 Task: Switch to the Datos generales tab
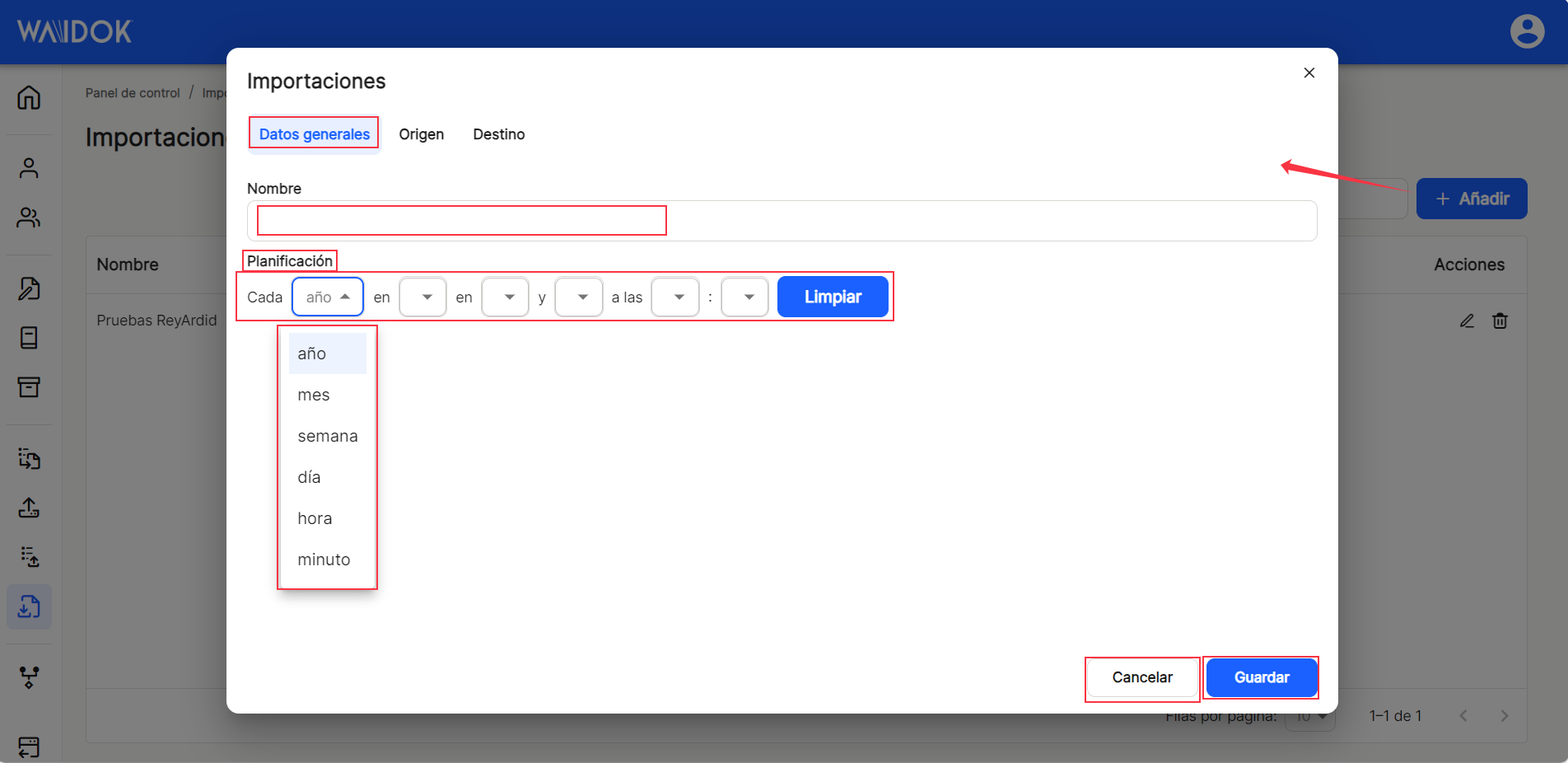(x=314, y=134)
